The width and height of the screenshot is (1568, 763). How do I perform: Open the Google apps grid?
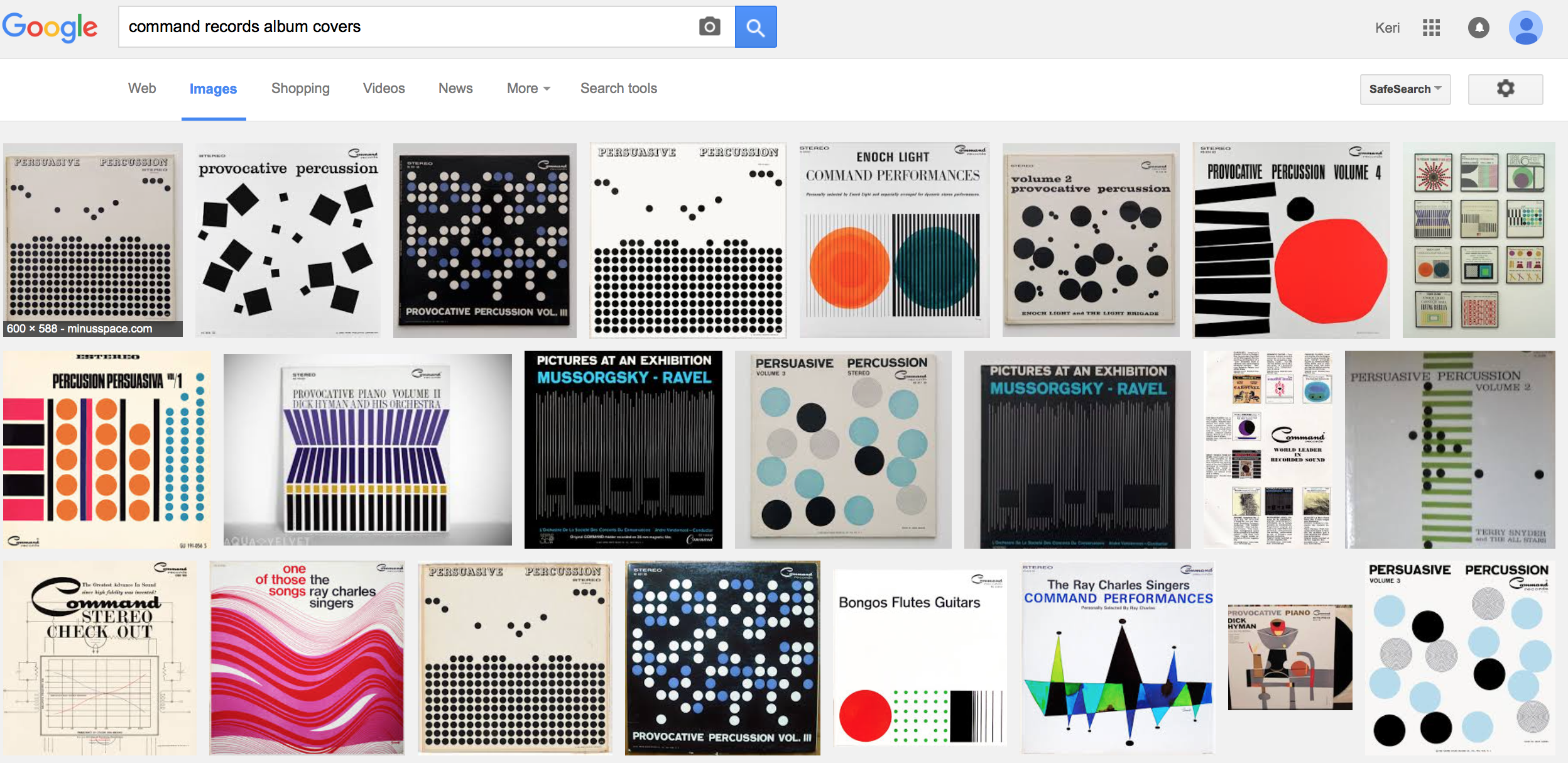coord(1431,28)
